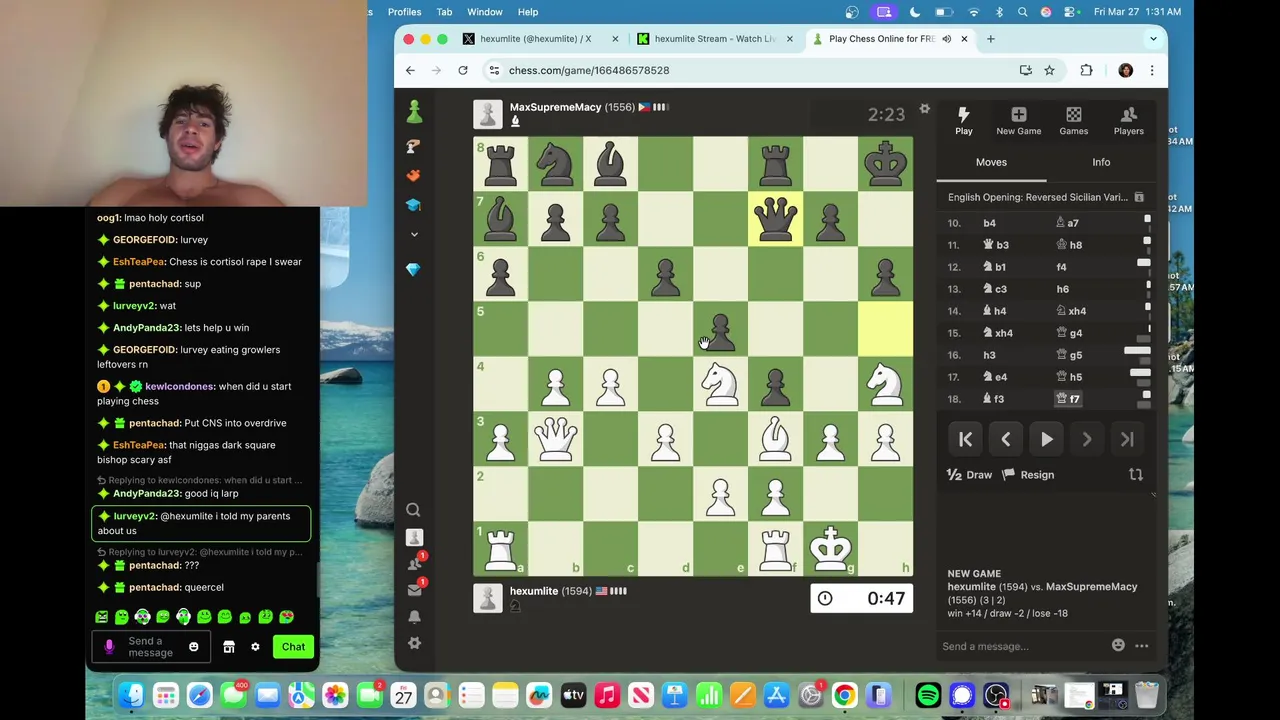The image size is (1280, 720).
Task: Click the black queen on f7
Action: 775,218
